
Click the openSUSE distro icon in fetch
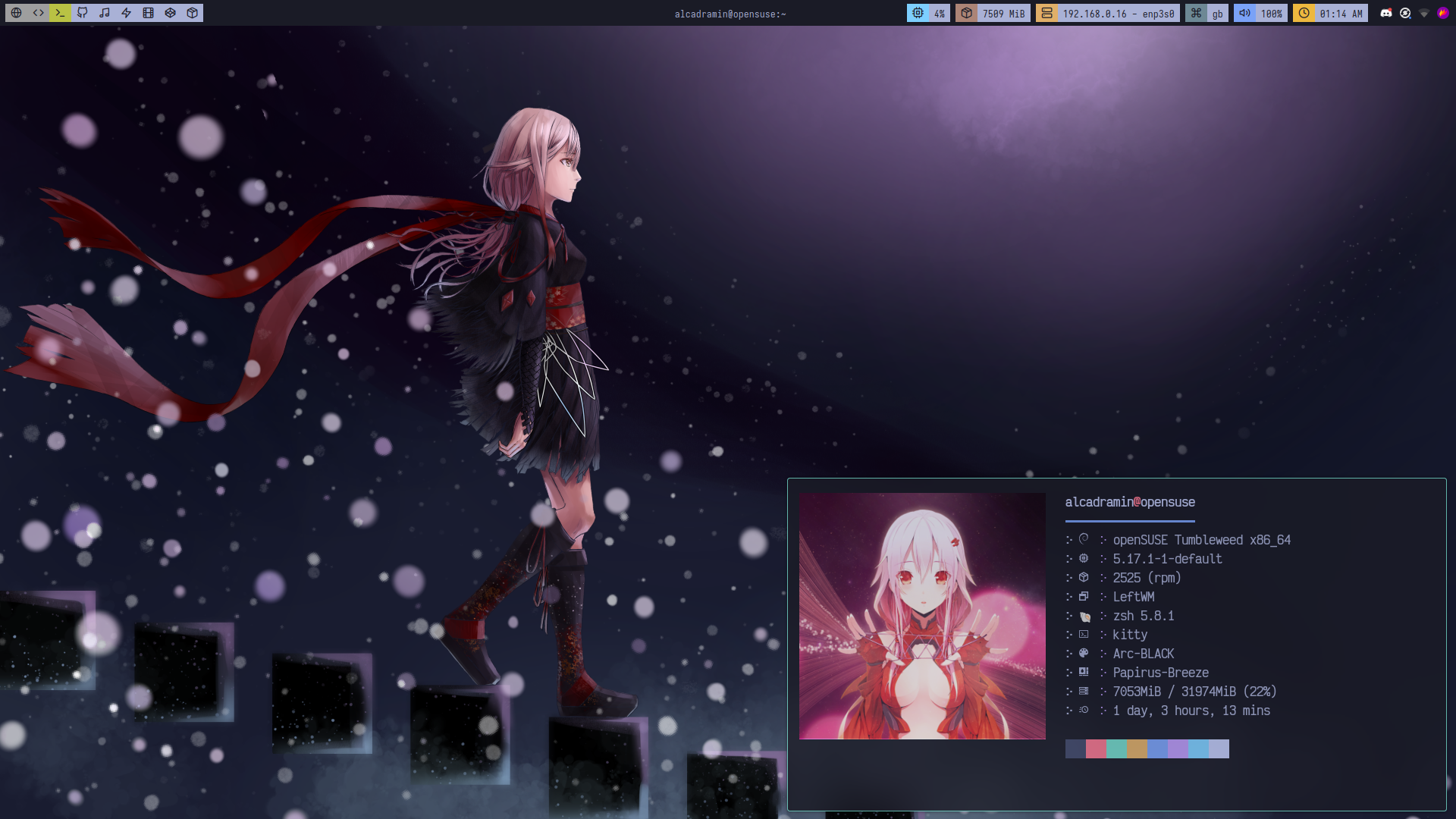pos(1084,539)
